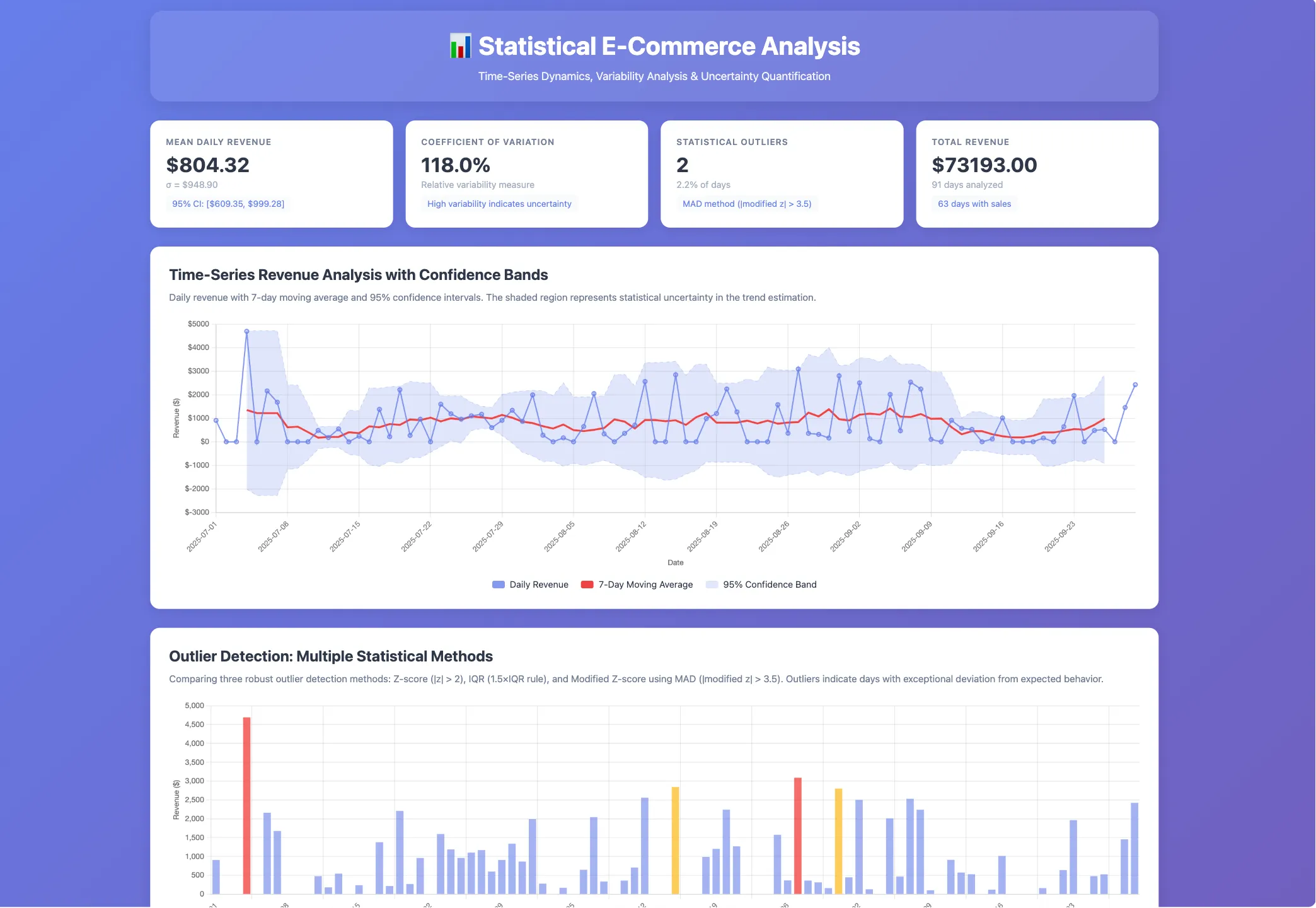Toggle Daily Revenue legend item
1316x908 pixels.
[538, 585]
